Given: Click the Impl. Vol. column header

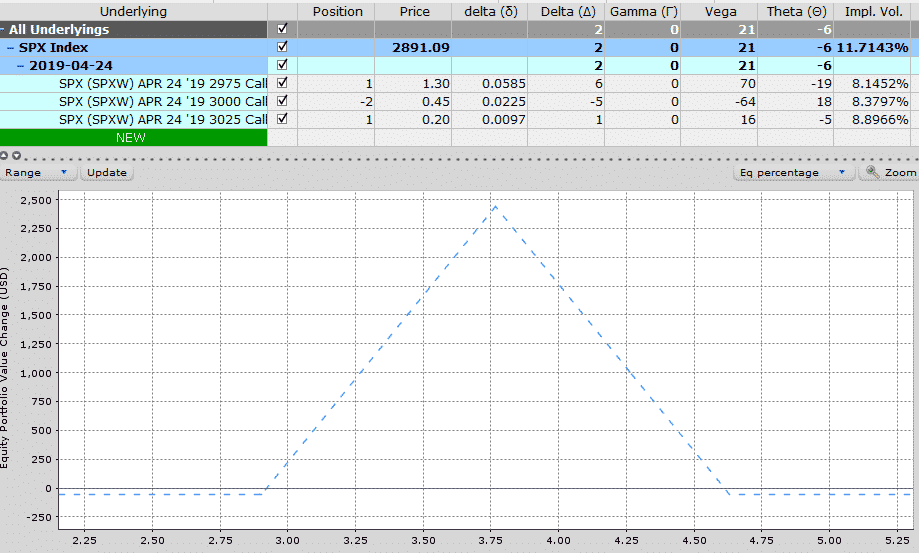Looking at the screenshot, I should click(x=875, y=11).
